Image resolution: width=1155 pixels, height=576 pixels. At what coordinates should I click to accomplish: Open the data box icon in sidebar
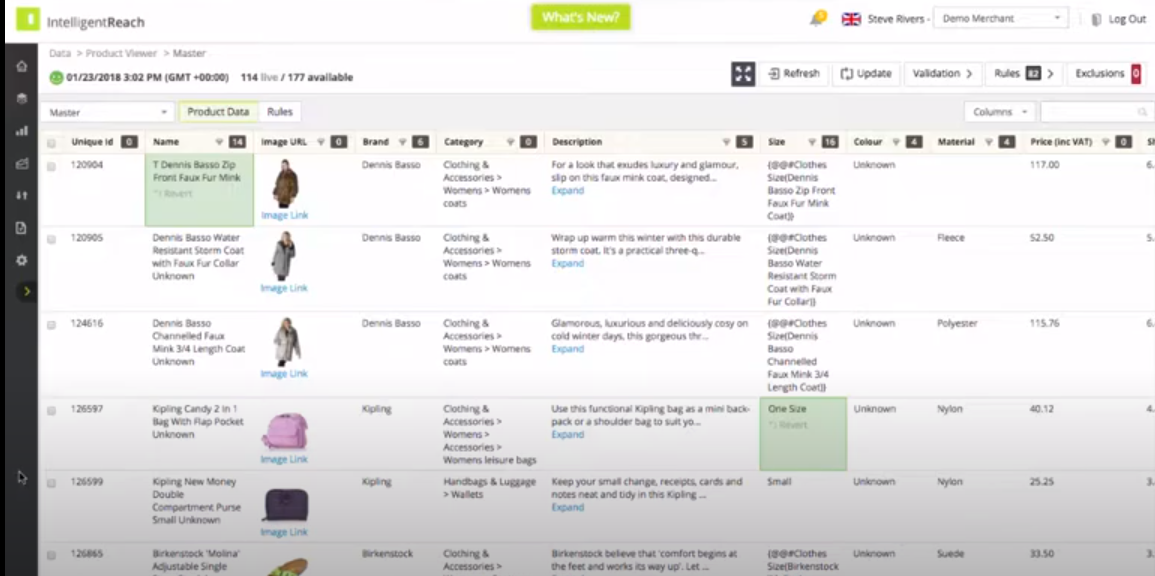click(x=21, y=99)
